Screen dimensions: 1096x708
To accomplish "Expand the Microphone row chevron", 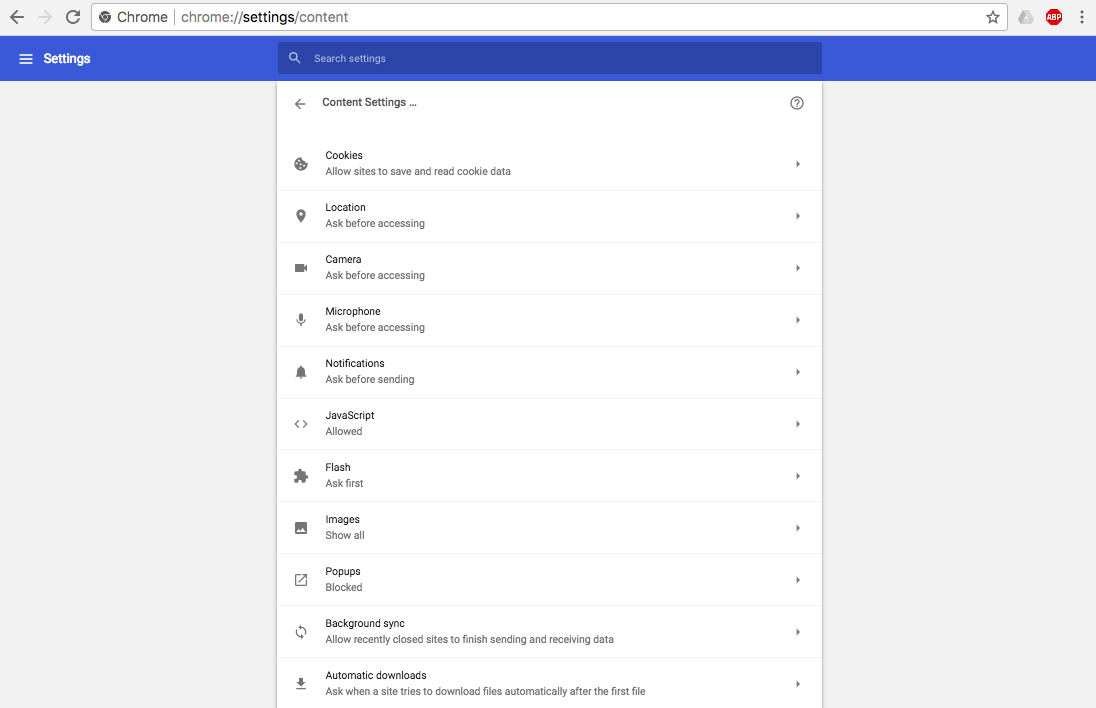I will (798, 320).
